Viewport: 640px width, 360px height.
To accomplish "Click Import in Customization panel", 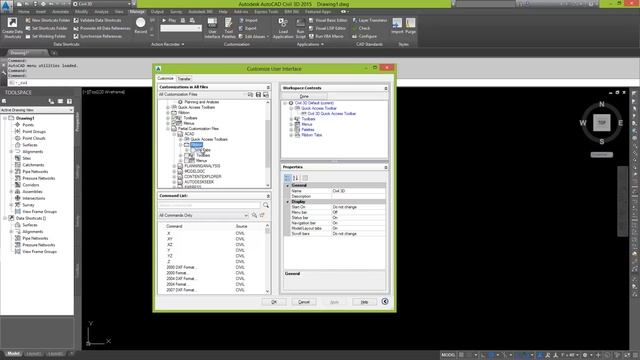I will point(249,20).
